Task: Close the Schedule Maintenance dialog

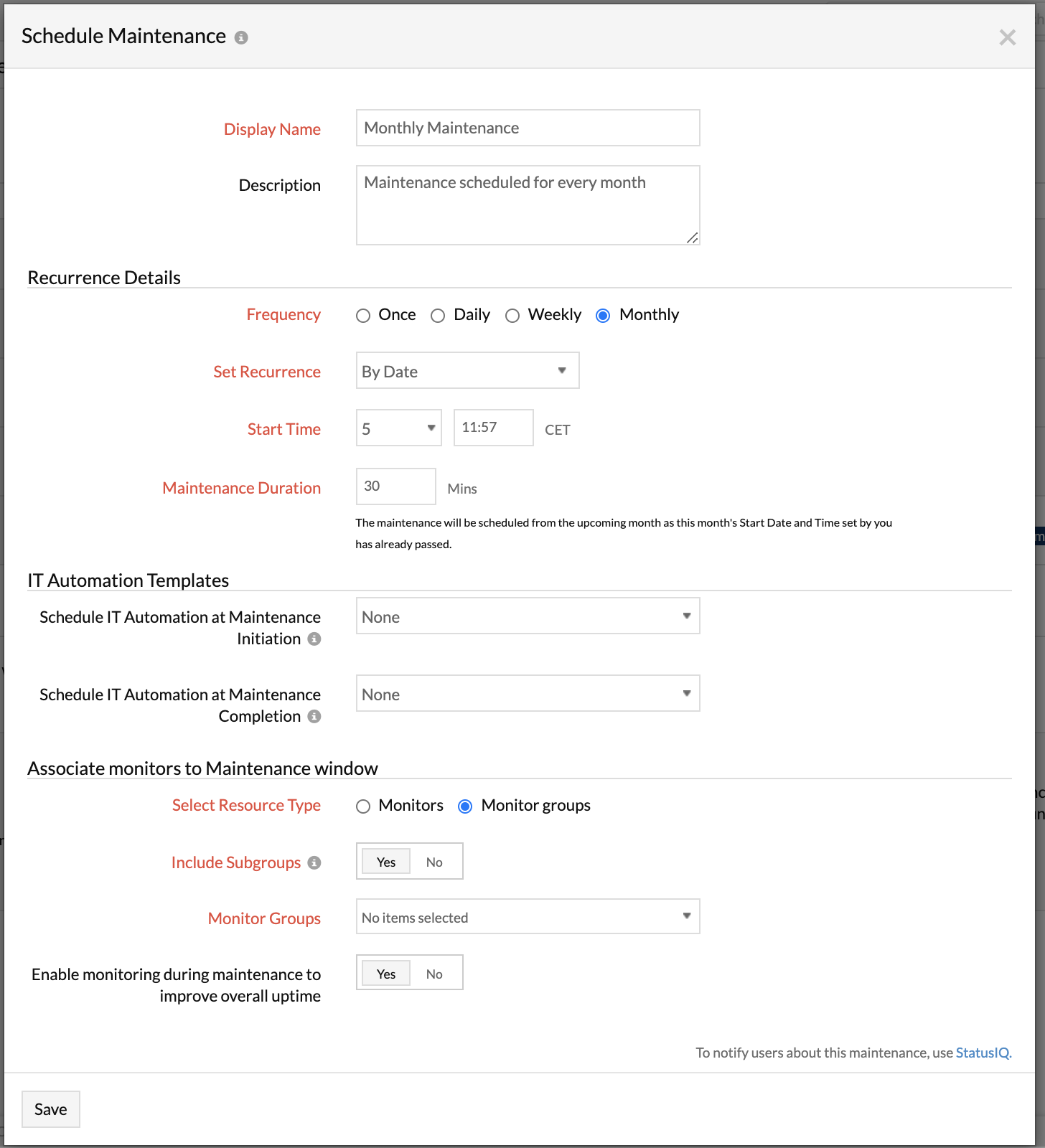Action: coord(1008,37)
